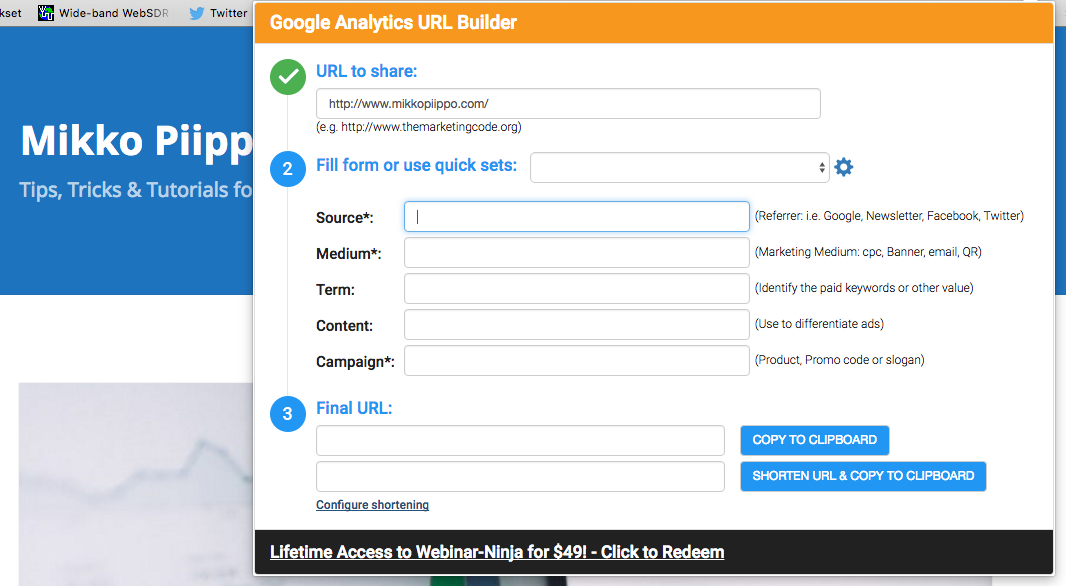Select the shortened URL output field
Viewport: 1066px width, 586px height.
[520, 477]
